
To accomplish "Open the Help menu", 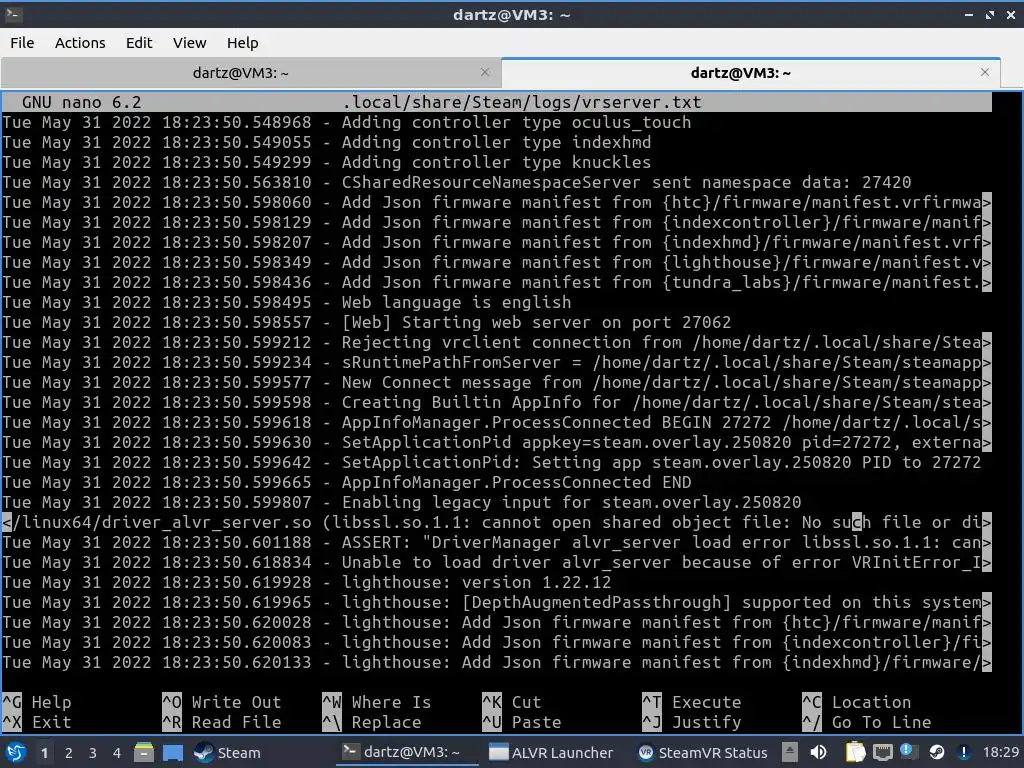I will click(x=242, y=42).
